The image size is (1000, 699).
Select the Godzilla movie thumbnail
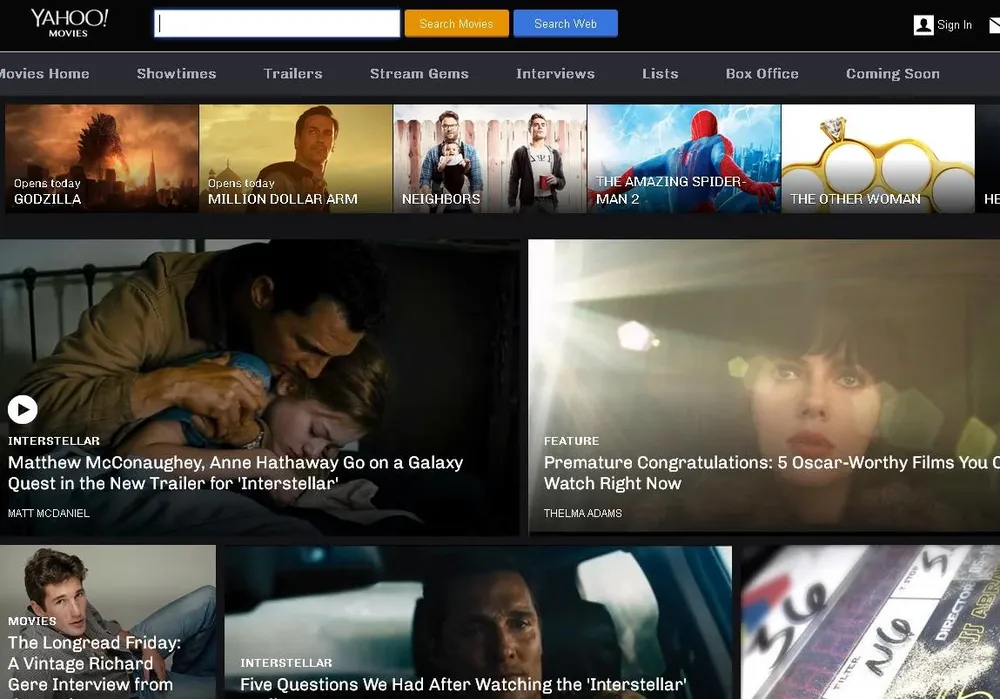click(x=102, y=158)
